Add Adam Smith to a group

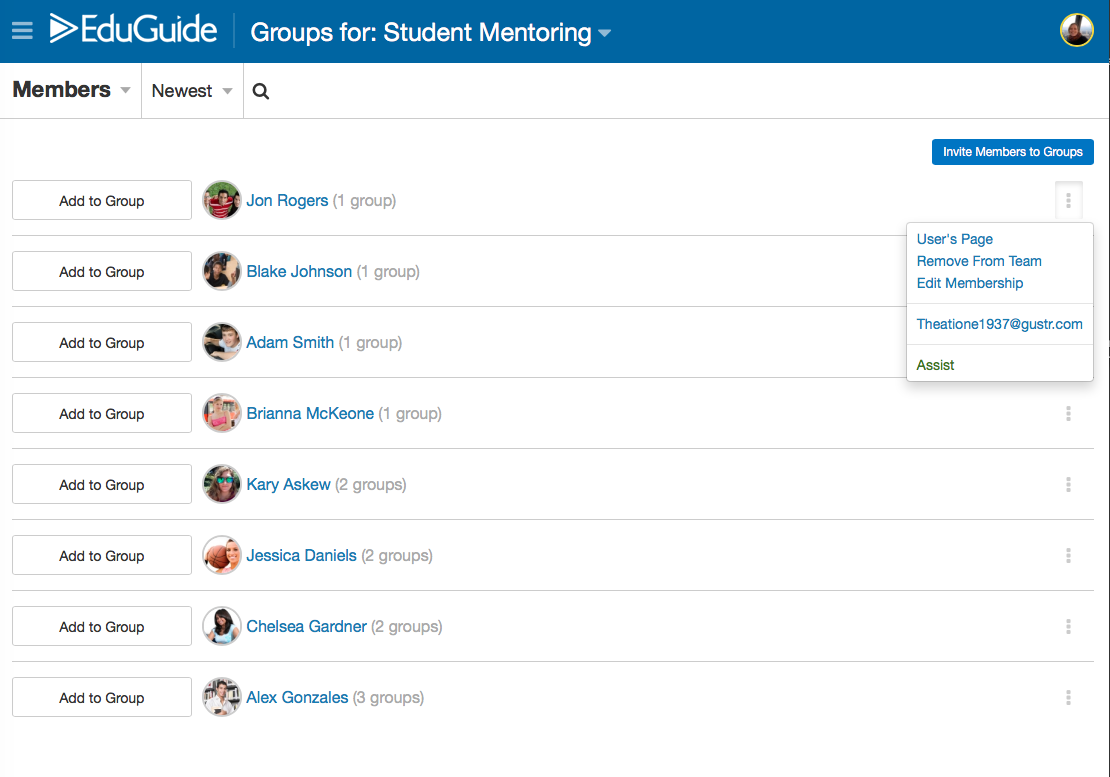102,343
